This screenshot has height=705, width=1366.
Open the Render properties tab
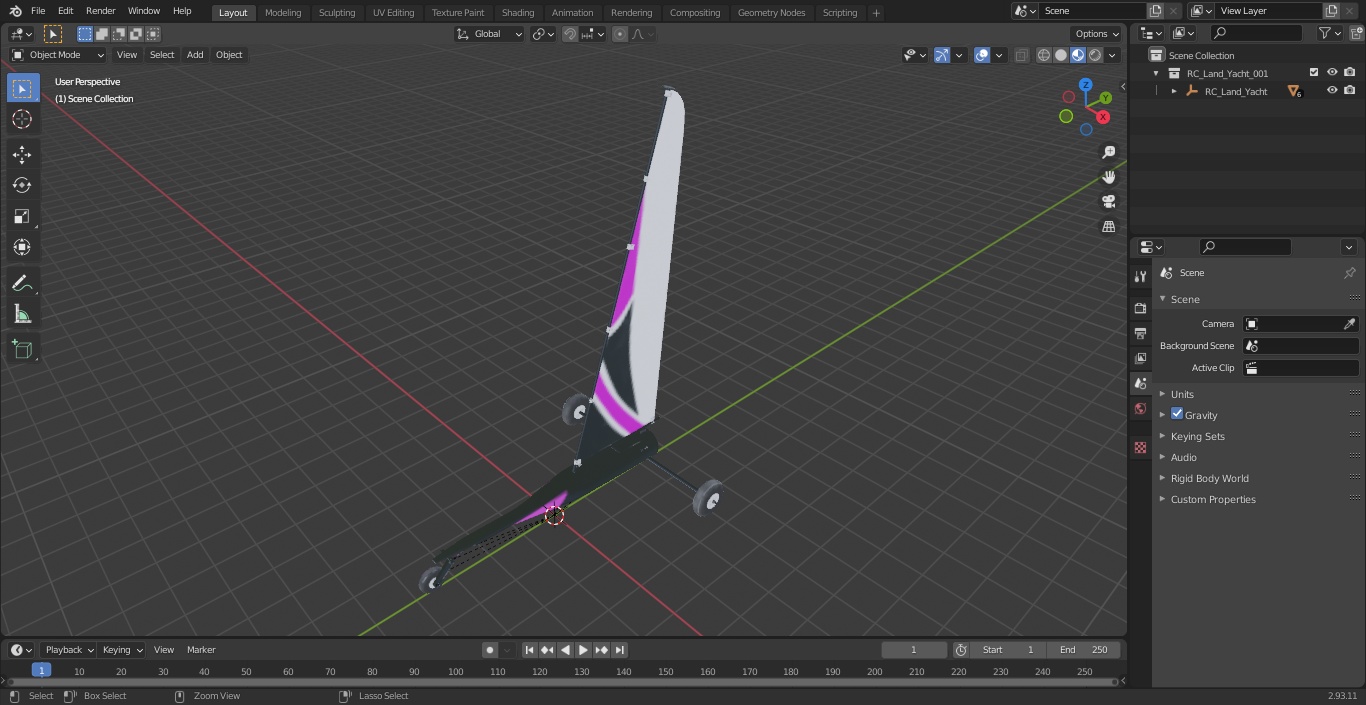pyautogui.click(x=1140, y=308)
